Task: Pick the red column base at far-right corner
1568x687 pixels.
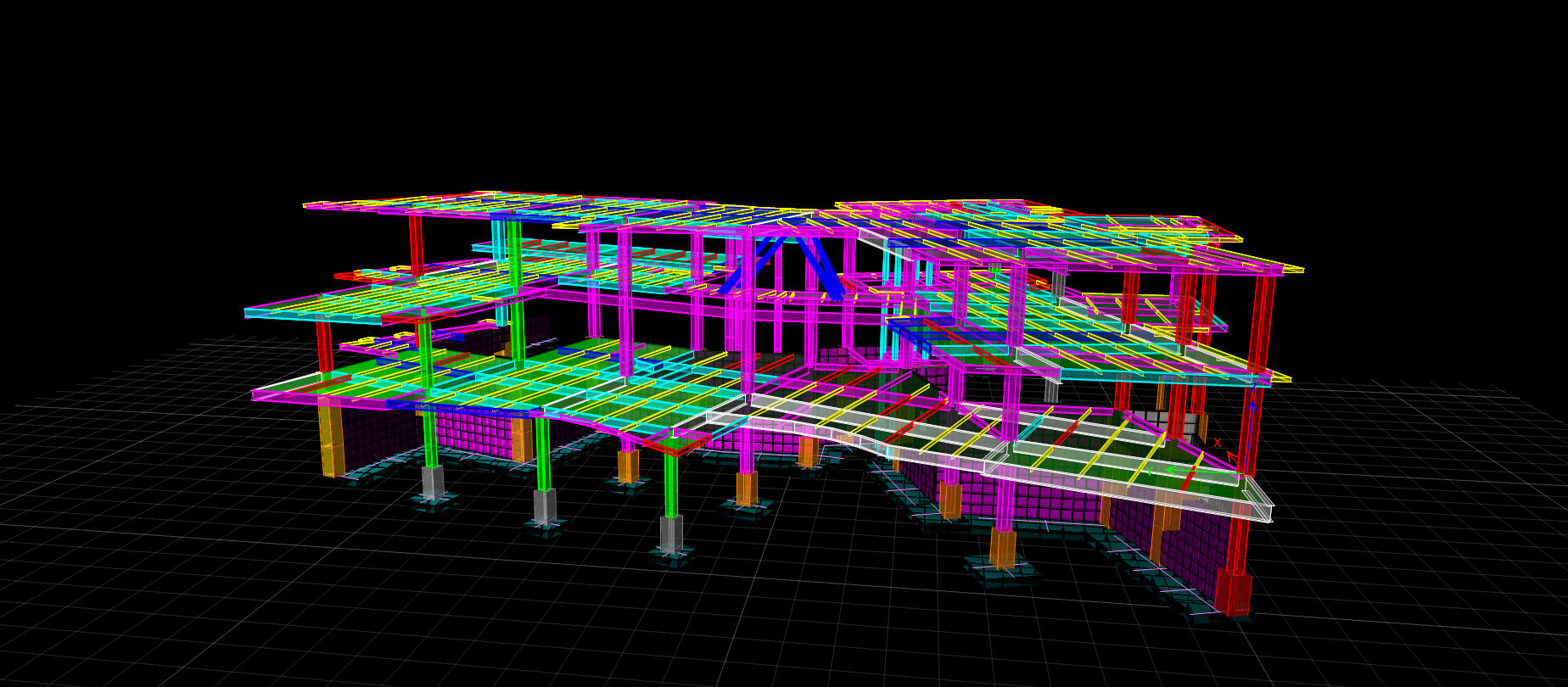Action: (1232, 592)
